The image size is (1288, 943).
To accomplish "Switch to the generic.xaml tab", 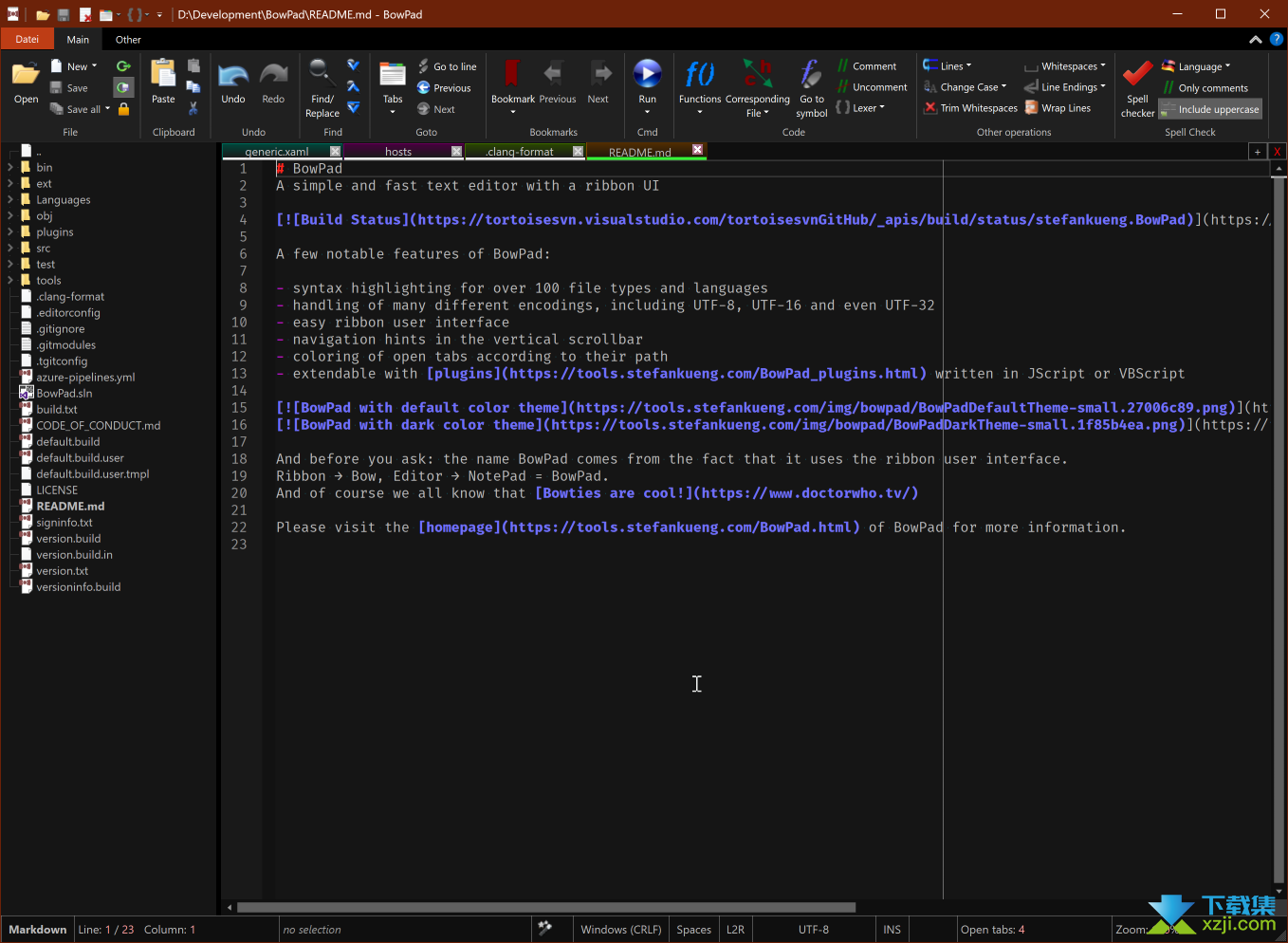I will (x=276, y=152).
